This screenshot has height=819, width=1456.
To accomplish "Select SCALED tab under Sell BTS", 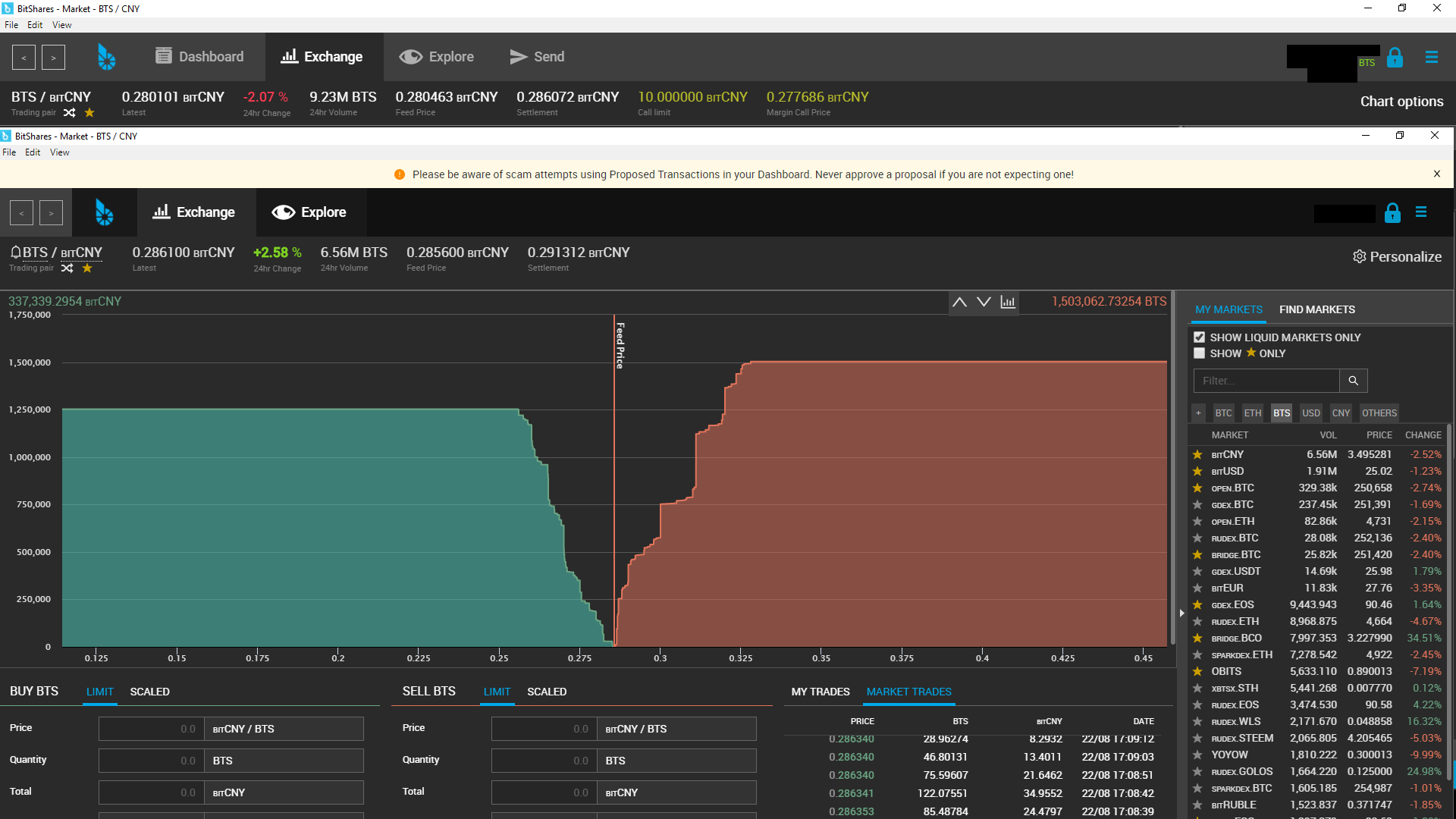I will click(547, 692).
